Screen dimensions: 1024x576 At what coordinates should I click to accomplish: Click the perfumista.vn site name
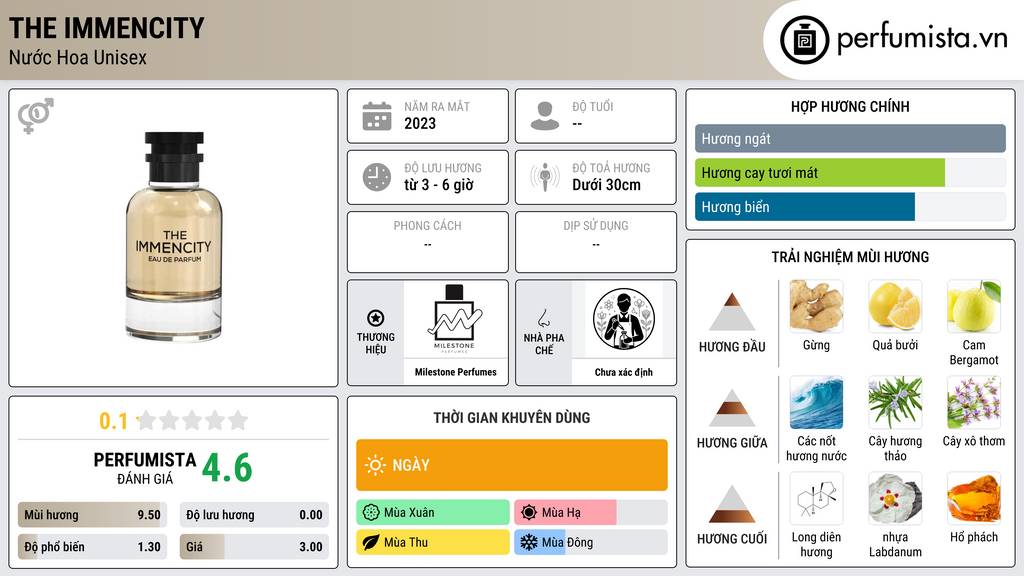pos(922,39)
